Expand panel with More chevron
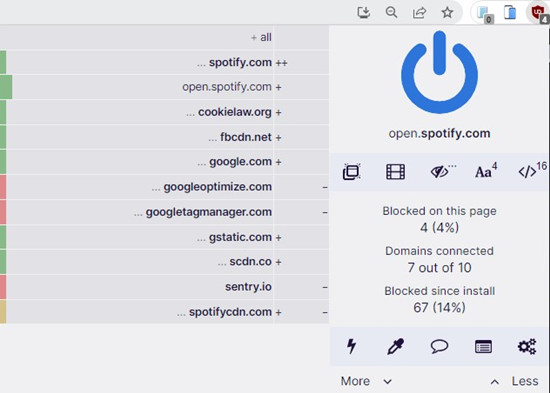This screenshot has width=550, height=393. 366,381
